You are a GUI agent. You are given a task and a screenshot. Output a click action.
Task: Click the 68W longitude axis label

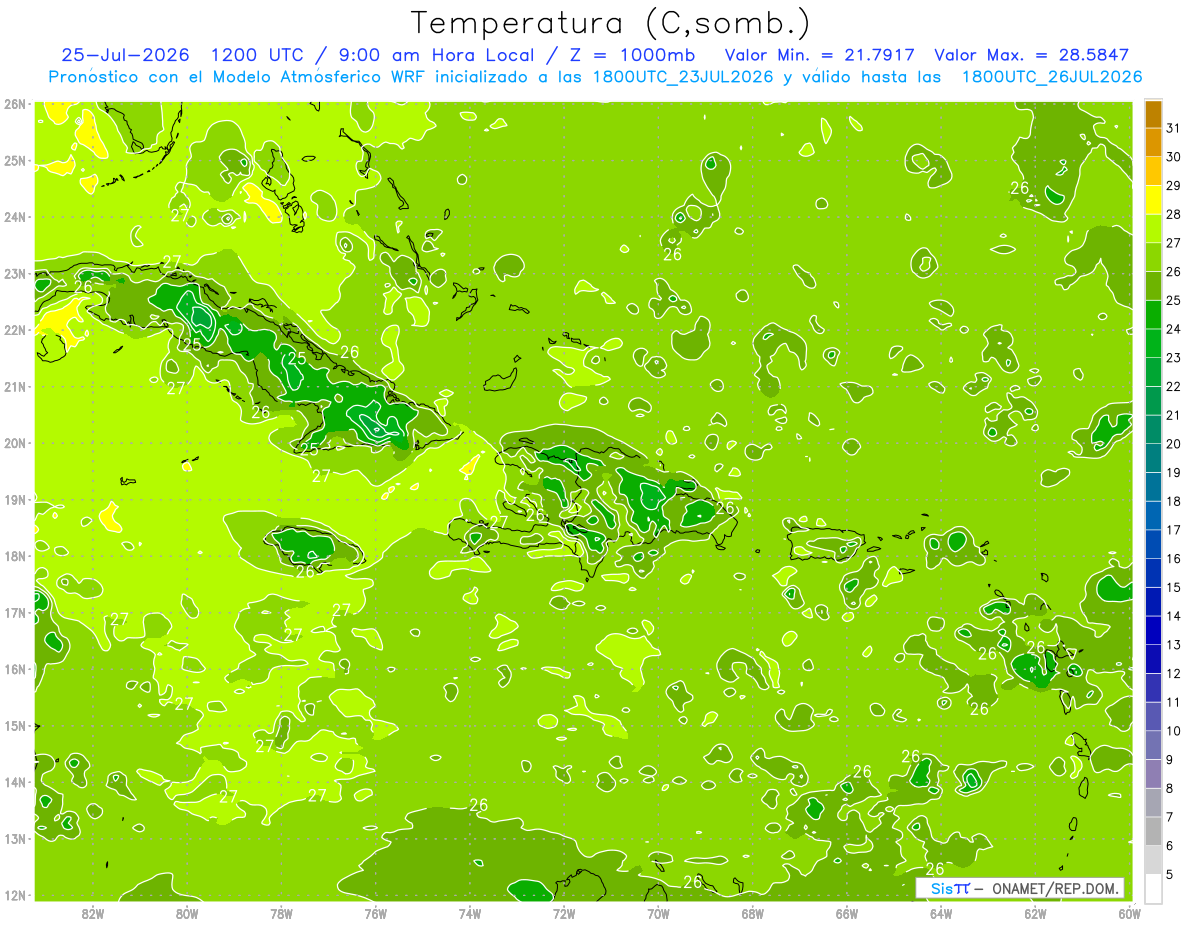pos(752,913)
